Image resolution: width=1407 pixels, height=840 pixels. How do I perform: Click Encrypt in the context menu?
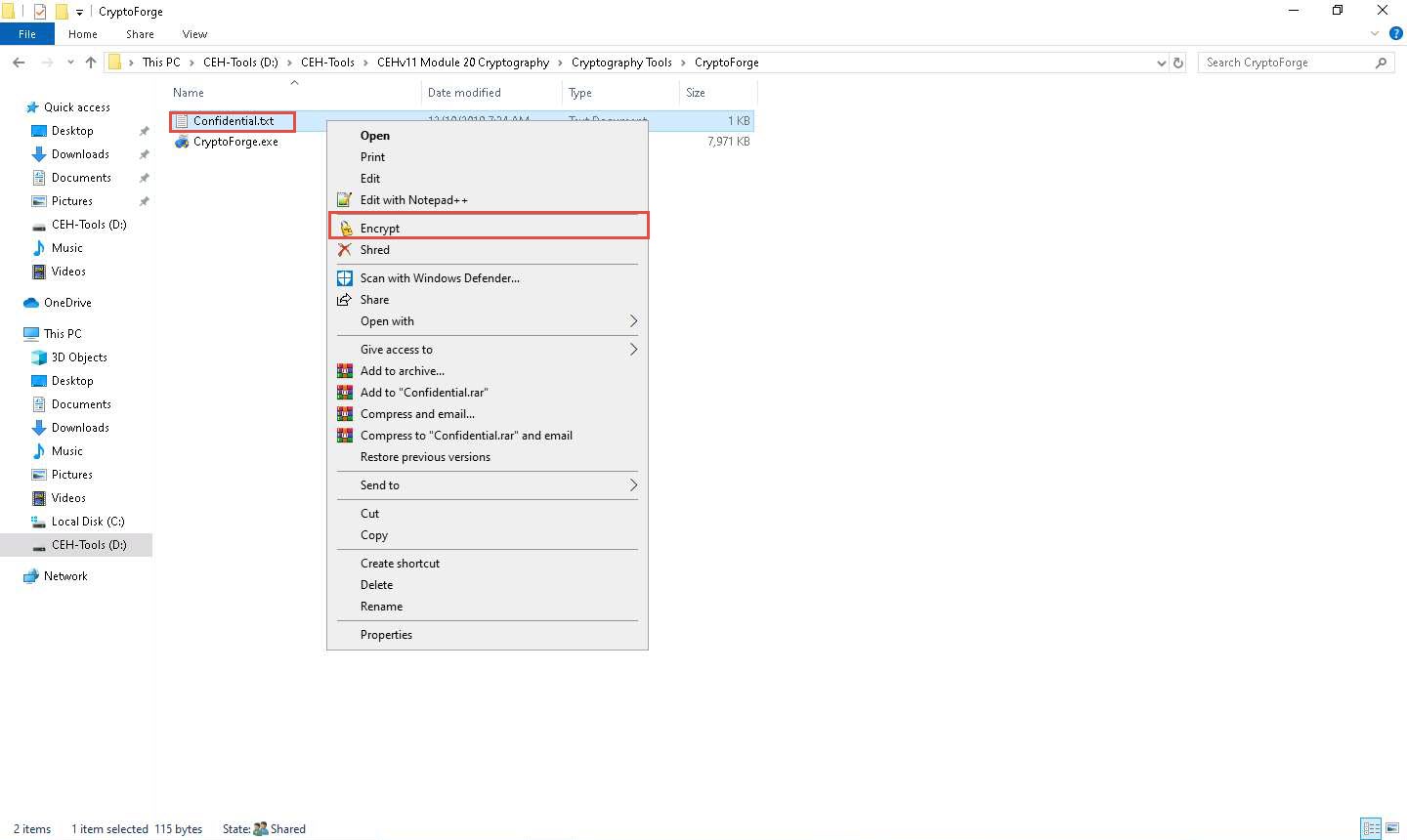380,229
